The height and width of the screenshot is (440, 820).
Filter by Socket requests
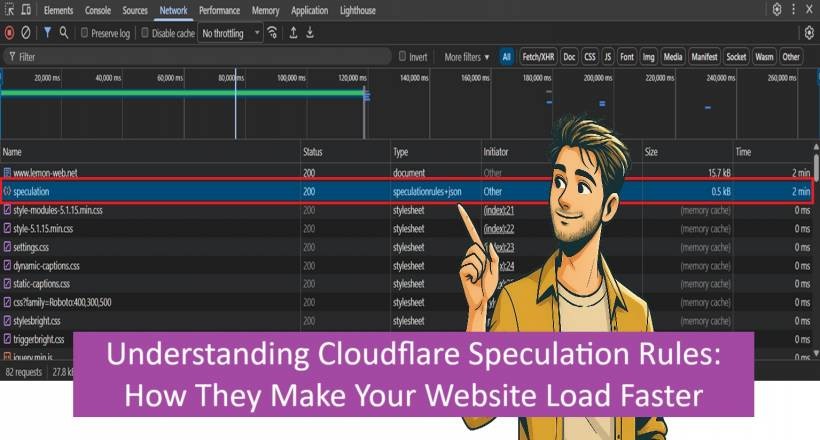(736, 57)
